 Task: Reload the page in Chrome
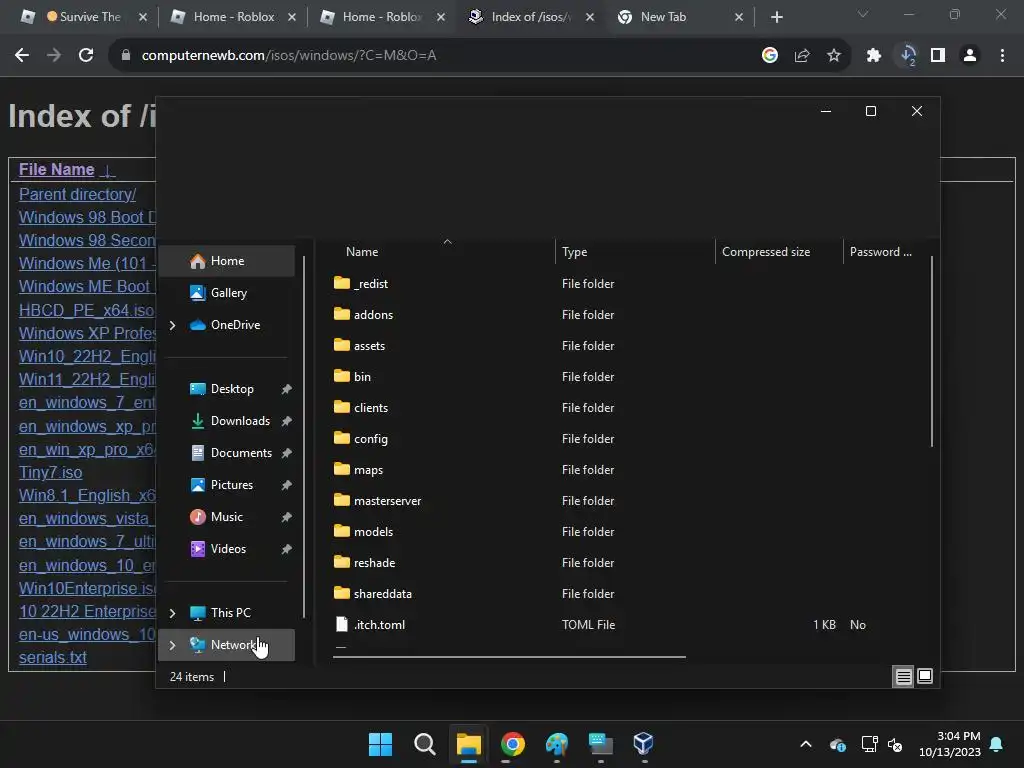tap(86, 56)
